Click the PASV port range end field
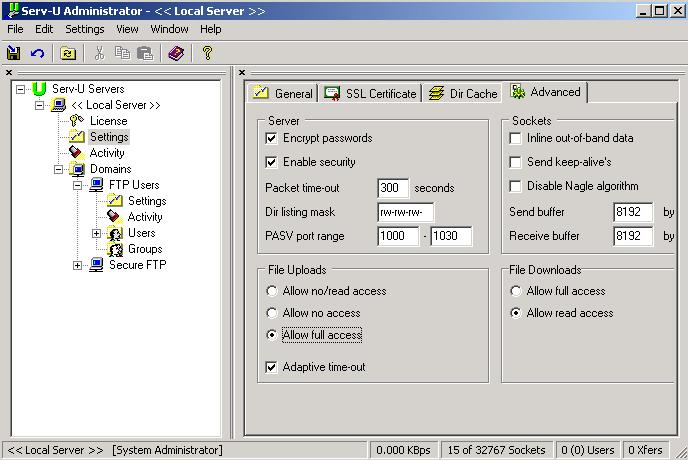The height and width of the screenshot is (460, 688). [x=451, y=236]
